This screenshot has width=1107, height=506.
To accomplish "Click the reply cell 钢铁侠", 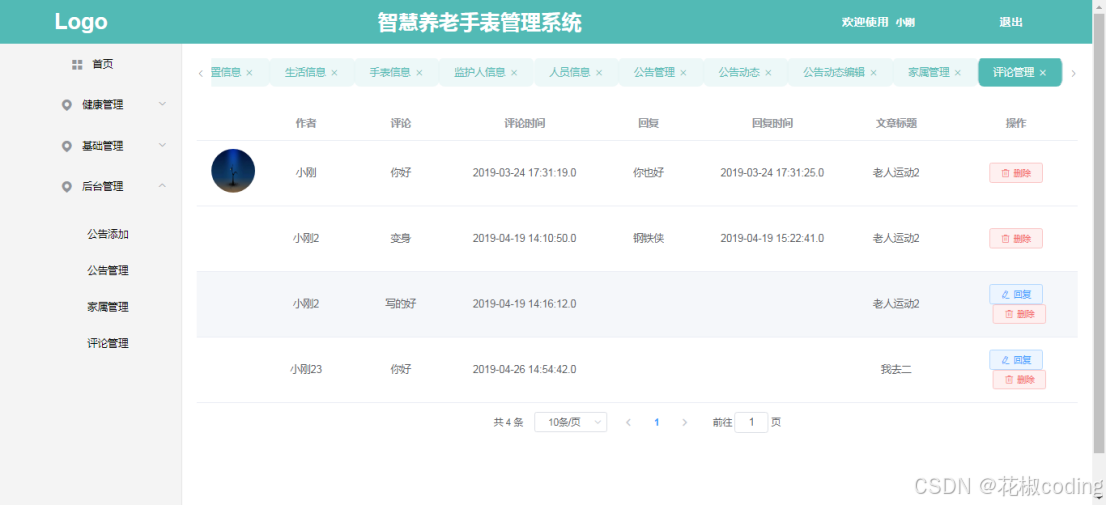I will pos(649,239).
